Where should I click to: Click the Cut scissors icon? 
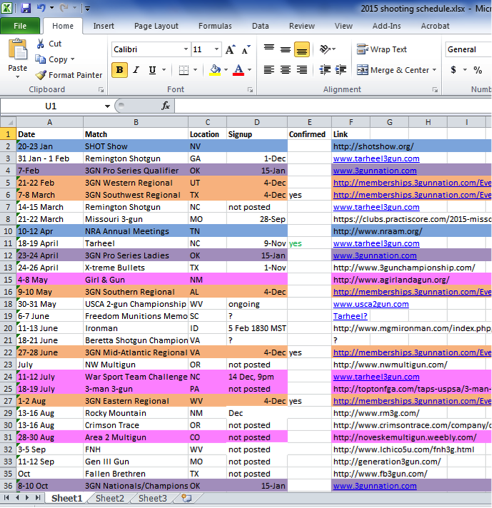[x=41, y=44]
